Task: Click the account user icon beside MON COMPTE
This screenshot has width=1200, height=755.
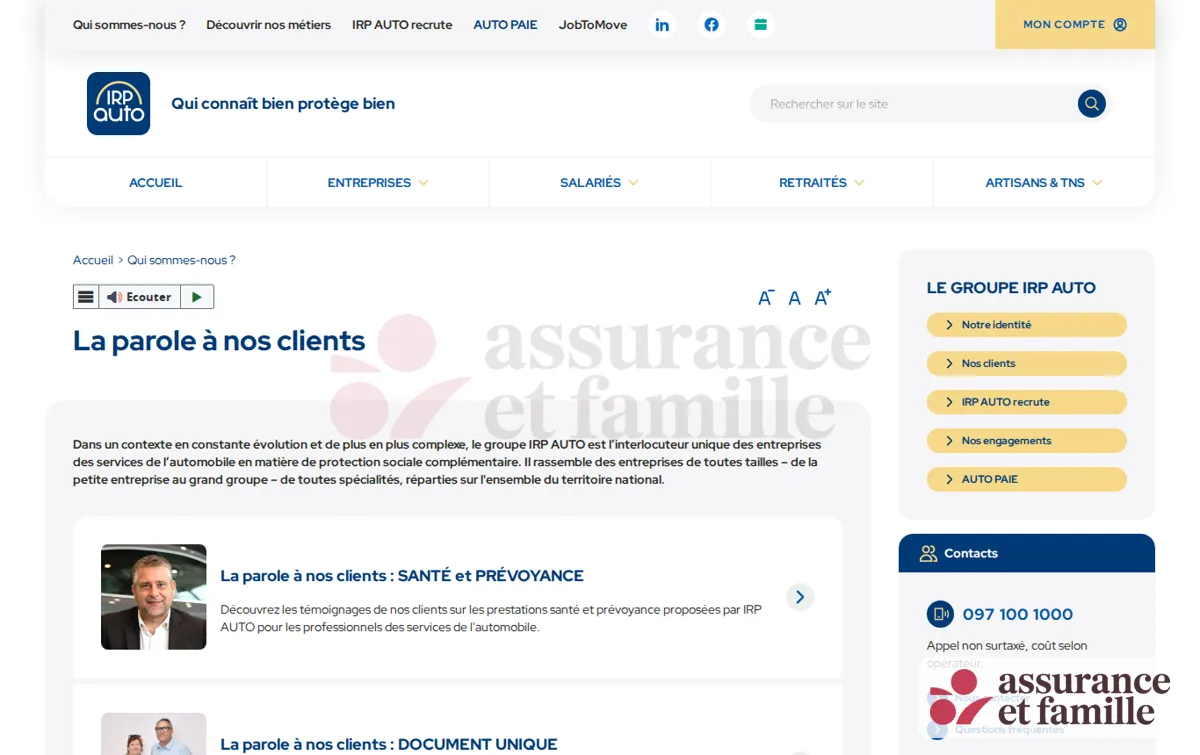Action: (x=1120, y=25)
